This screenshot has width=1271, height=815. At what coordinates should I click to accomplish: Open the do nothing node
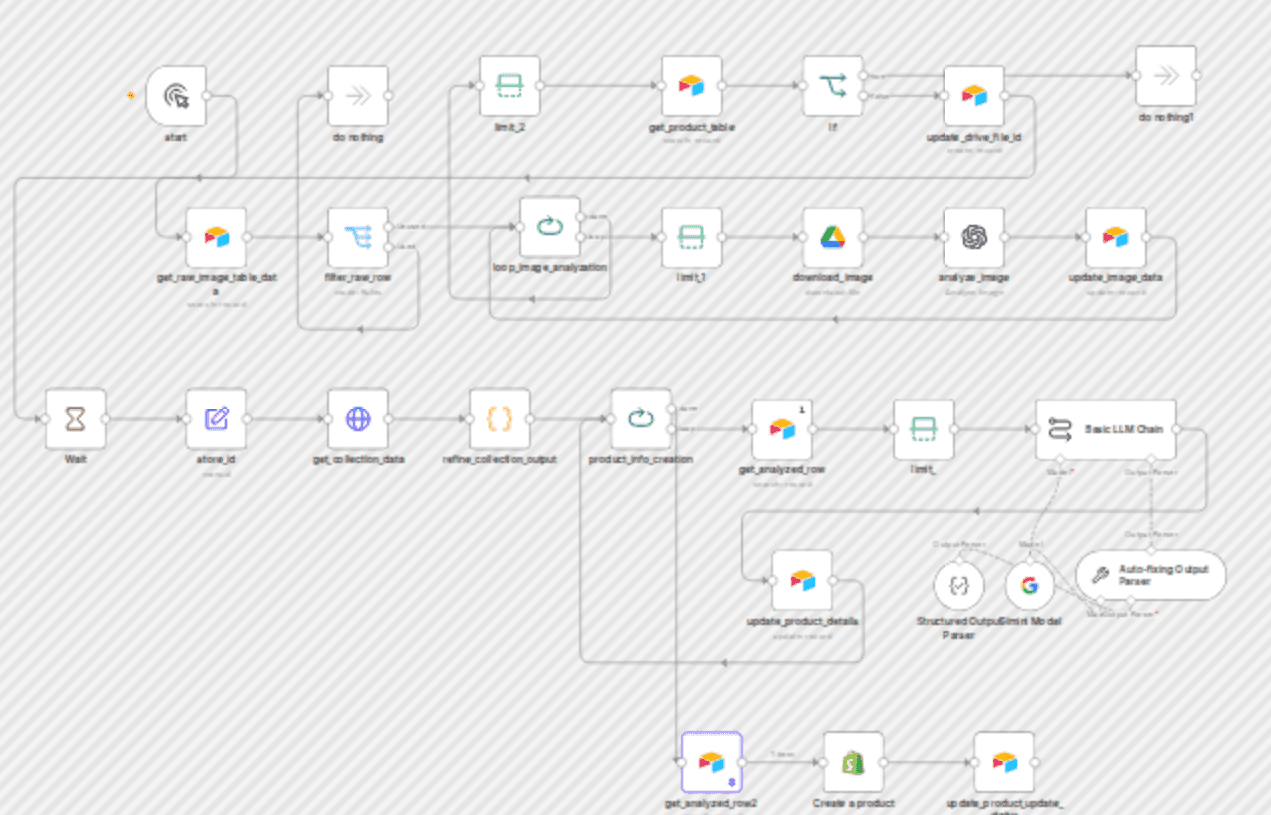click(x=358, y=96)
